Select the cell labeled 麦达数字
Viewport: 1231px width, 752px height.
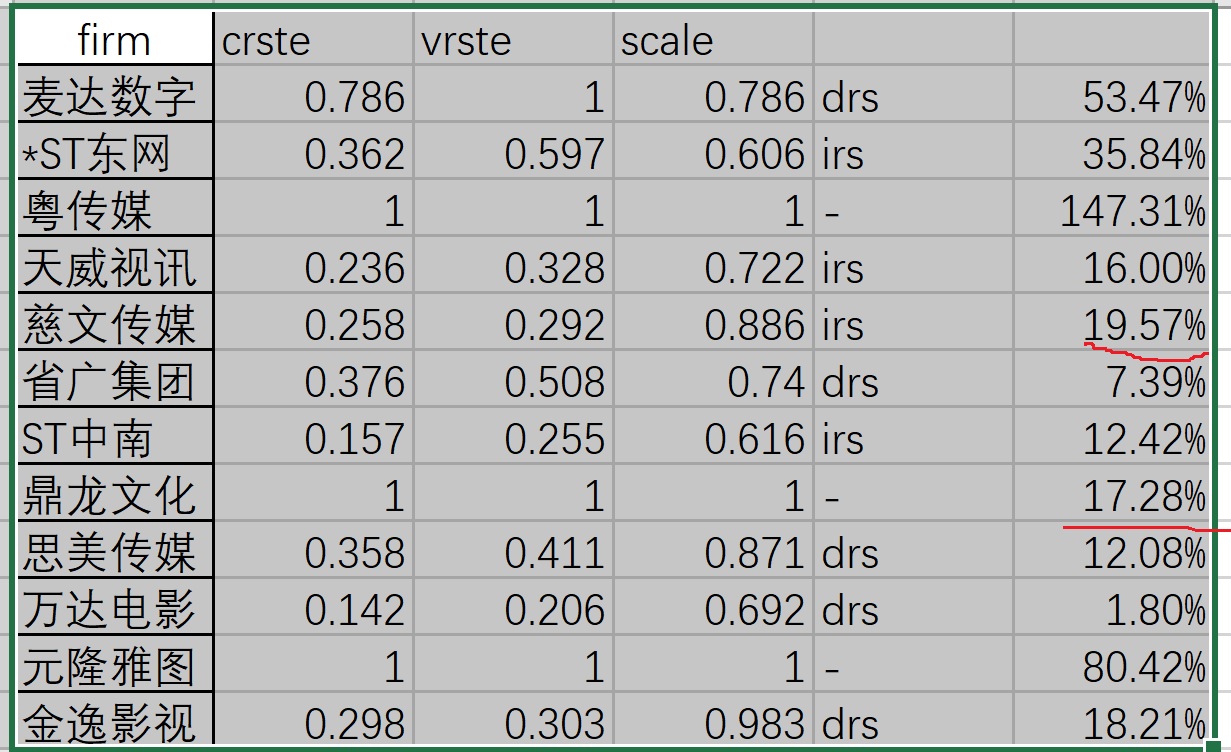click(114, 97)
